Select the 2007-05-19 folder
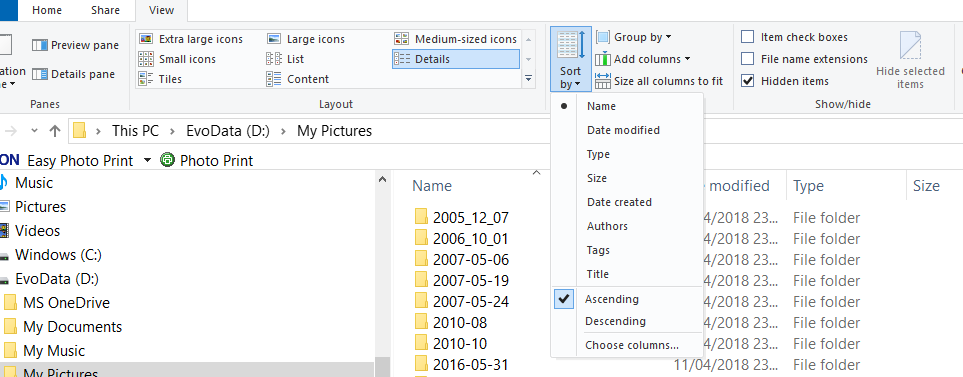The width and height of the screenshot is (963, 377). (461, 281)
